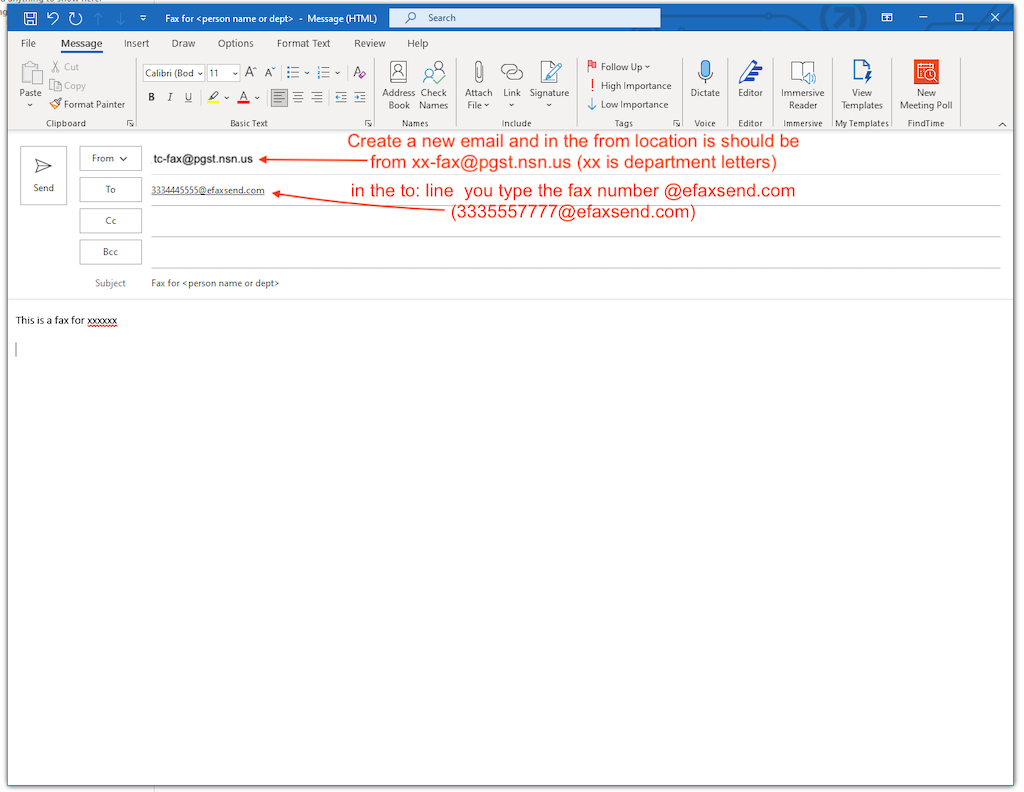Undo the last action
Image resolution: width=1024 pixels, height=792 pixels.
53,18
